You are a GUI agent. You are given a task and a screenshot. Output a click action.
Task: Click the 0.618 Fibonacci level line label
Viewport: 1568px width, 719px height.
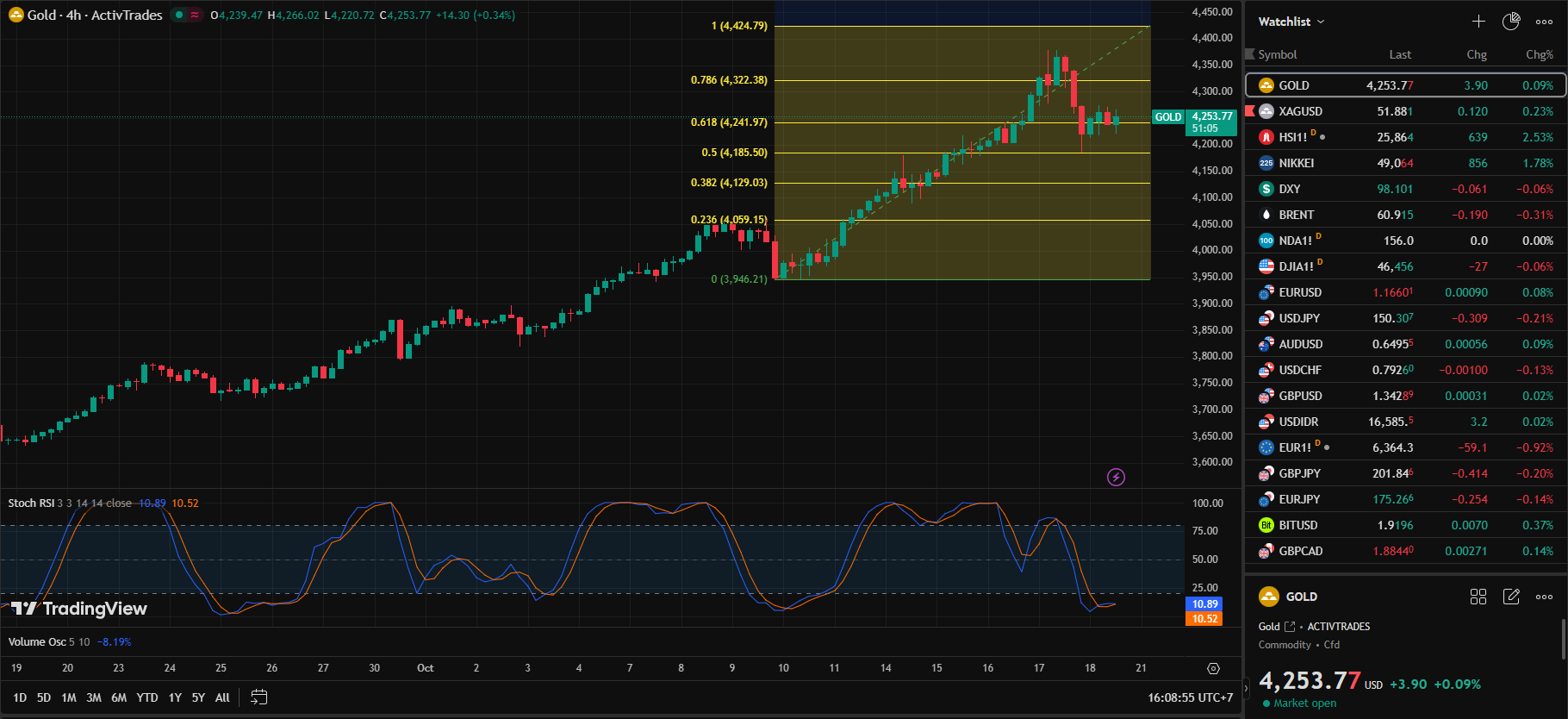point(728,122)
